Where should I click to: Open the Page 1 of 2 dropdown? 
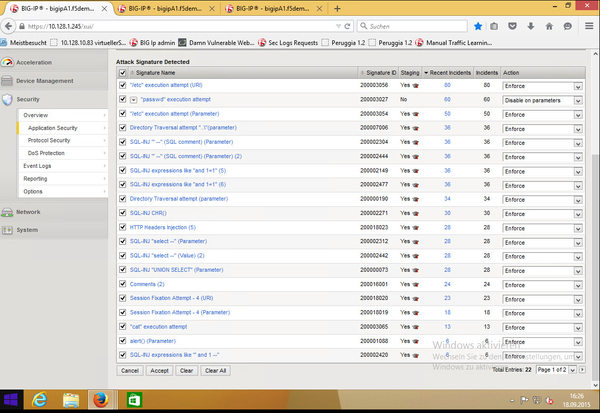click(x=556, y=370)
